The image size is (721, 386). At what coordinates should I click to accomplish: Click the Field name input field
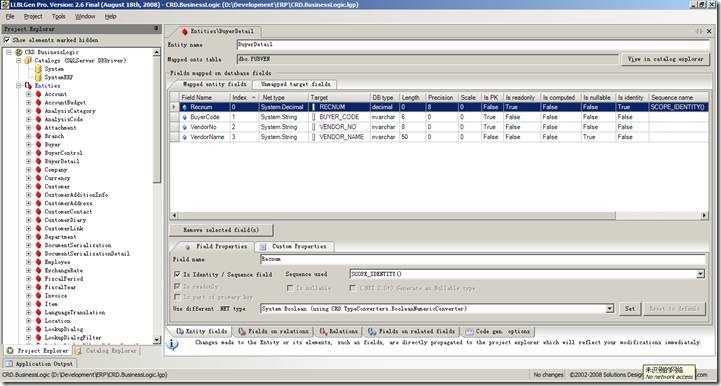(483, 259)
